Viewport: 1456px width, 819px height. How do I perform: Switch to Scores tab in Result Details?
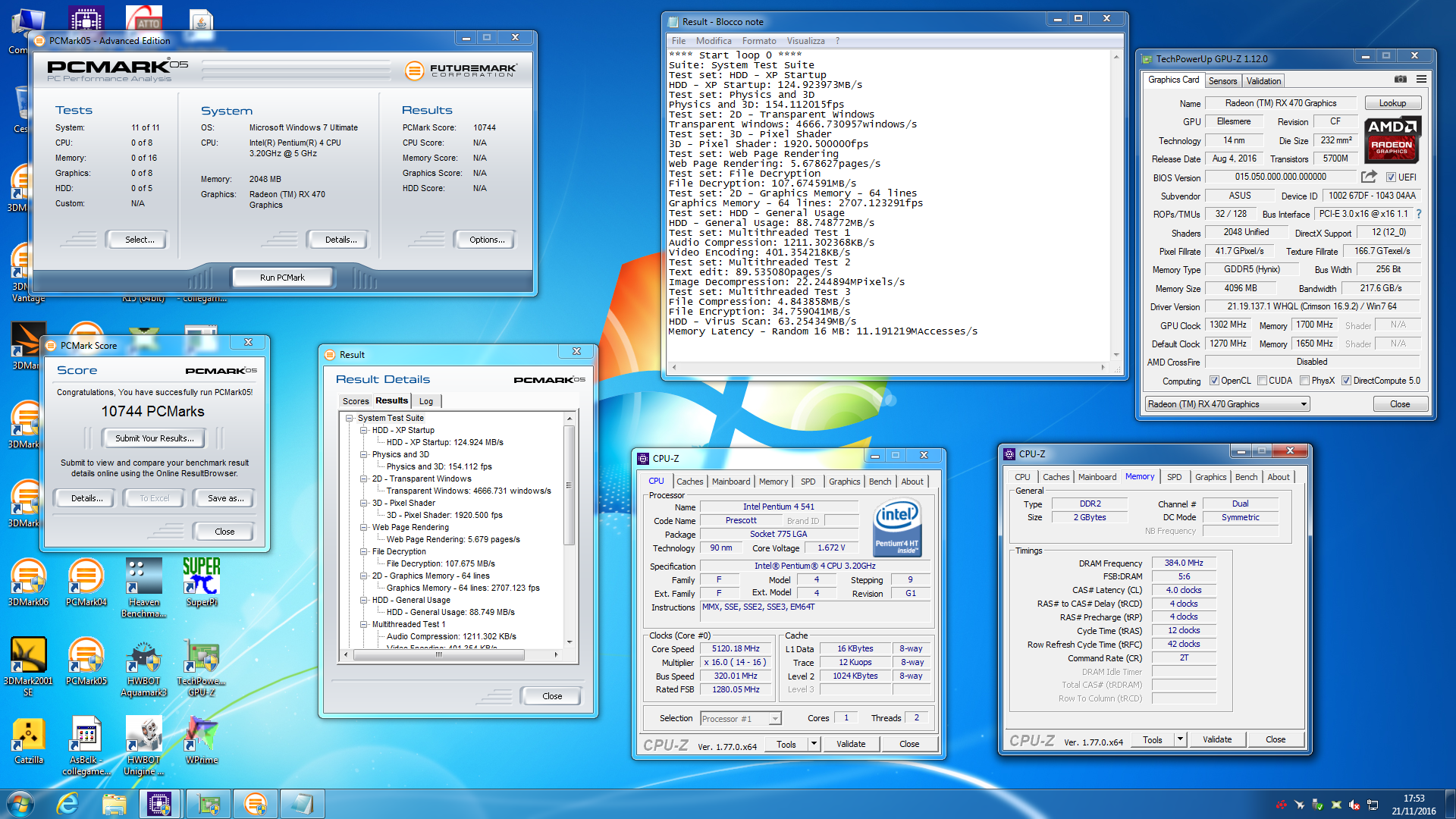coord(355,401)
